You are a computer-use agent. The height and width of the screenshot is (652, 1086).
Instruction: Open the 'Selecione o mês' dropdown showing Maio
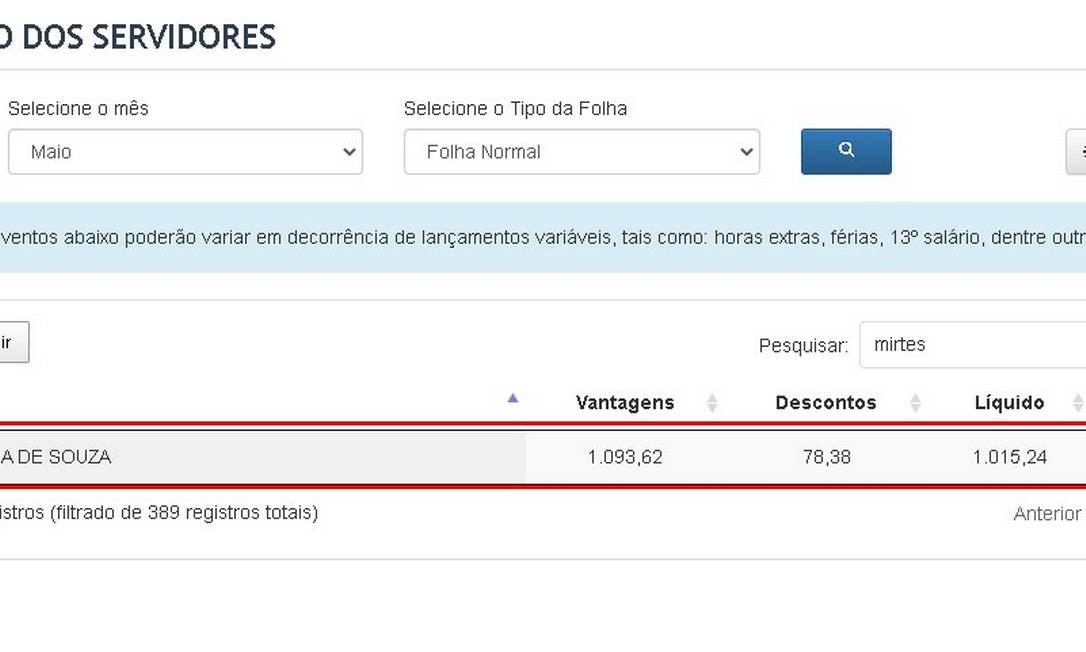[185, 151]
